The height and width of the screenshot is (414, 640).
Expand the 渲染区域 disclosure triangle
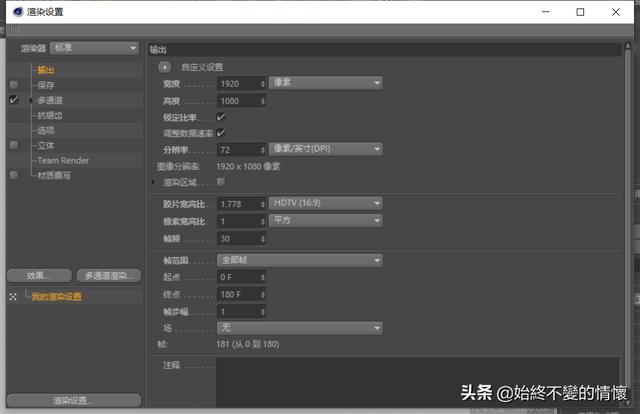point(153,182)
